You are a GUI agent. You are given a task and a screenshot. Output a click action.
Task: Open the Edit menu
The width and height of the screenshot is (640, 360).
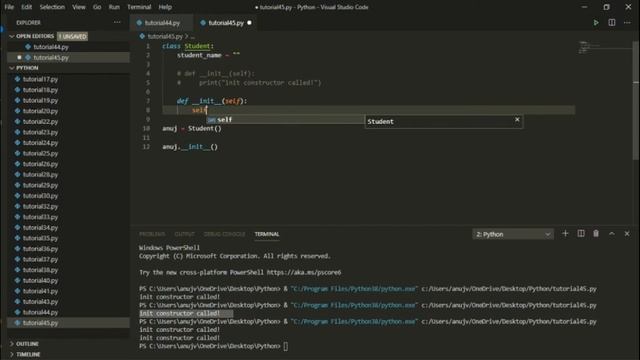tap(27, 7)
